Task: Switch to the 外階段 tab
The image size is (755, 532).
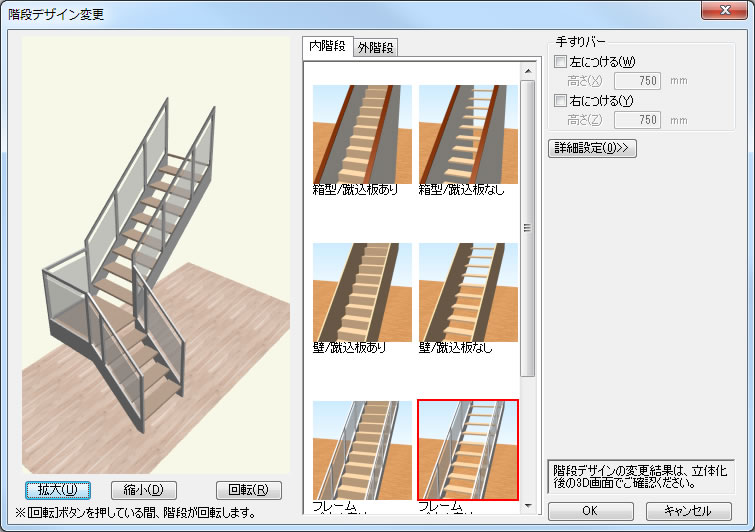Action: coord(376,47)
